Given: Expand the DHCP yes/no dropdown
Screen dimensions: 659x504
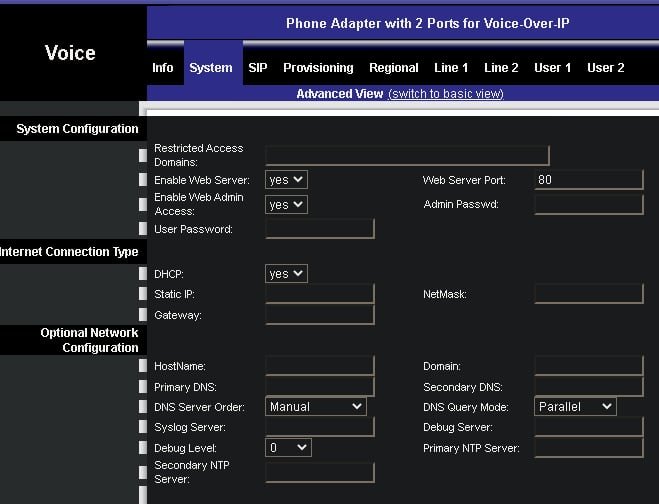Looking at the screenshot, I should (286, 274).
